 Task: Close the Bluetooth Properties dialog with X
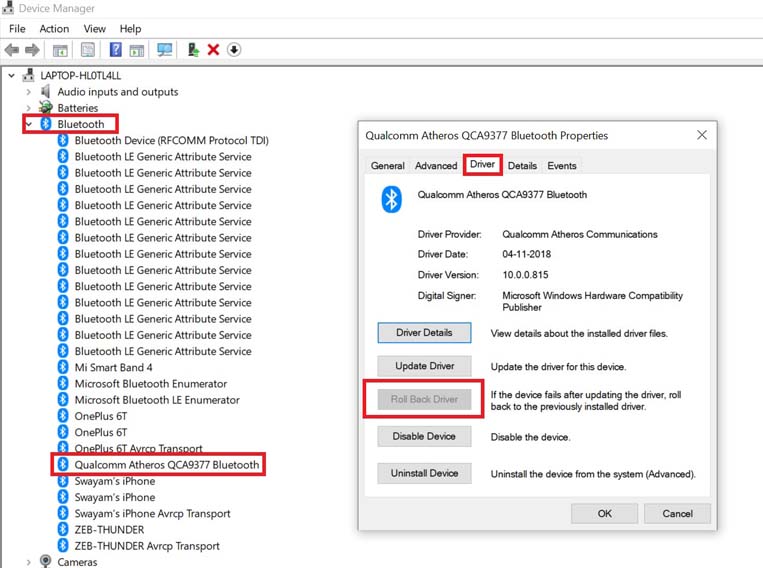click(x=702, y=135)
